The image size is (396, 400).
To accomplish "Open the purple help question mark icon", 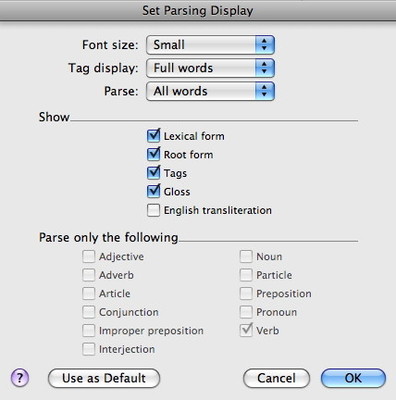I will [20, 378].
